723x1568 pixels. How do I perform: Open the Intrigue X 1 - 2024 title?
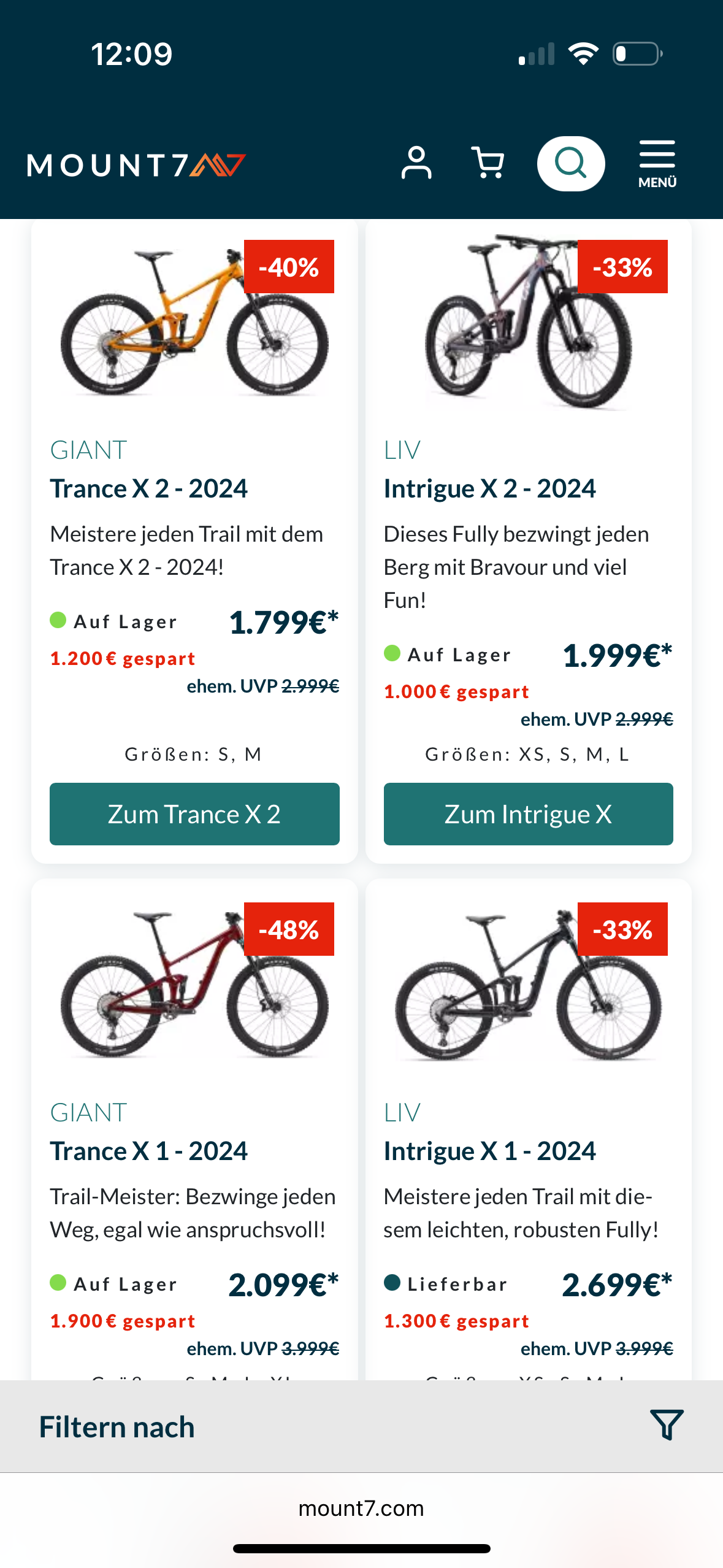pos(489,1151)
